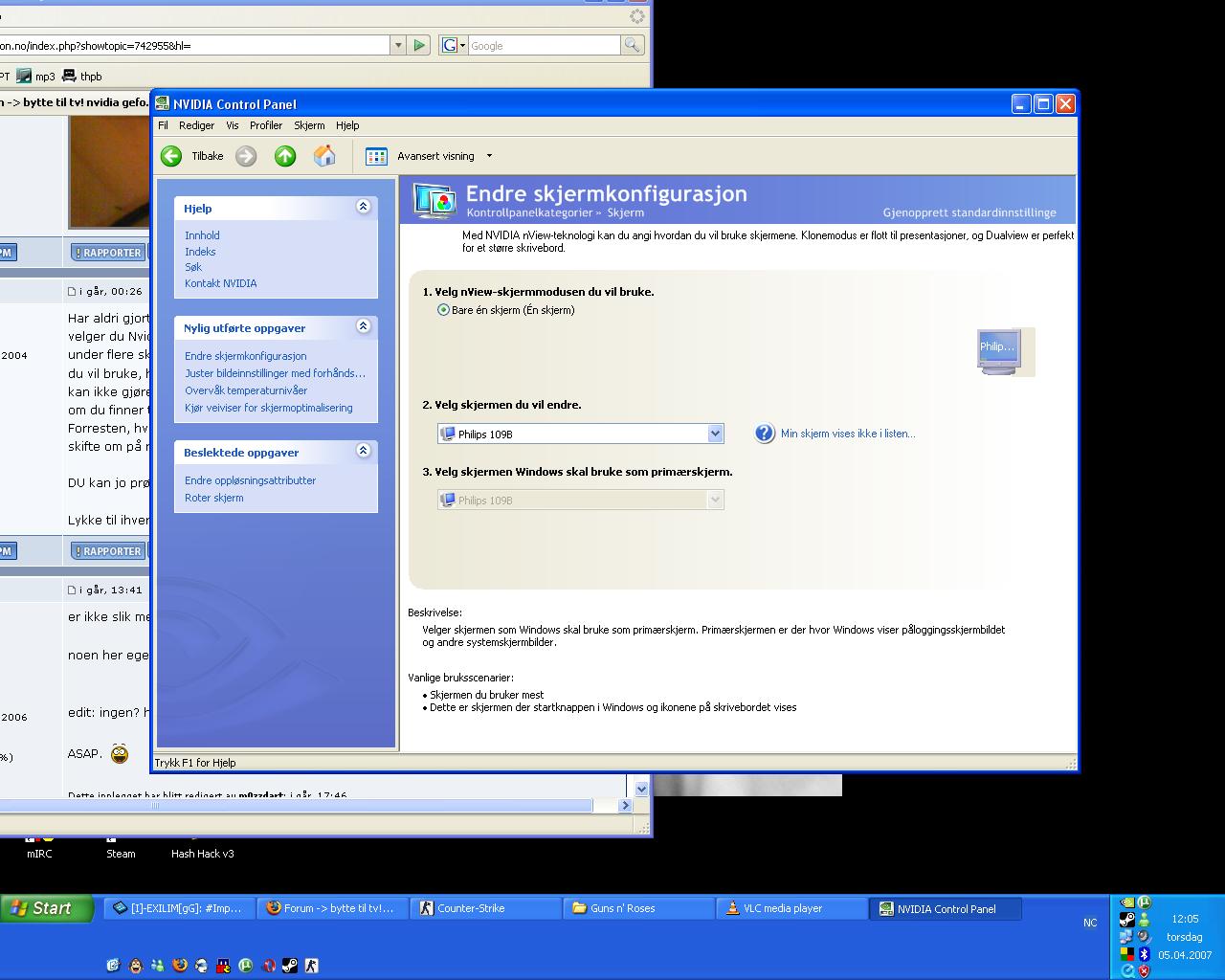Open the thpb bookmark in browser
Image resolution: width=1225 pixels, height=980 pixels.
coord(82,77)
